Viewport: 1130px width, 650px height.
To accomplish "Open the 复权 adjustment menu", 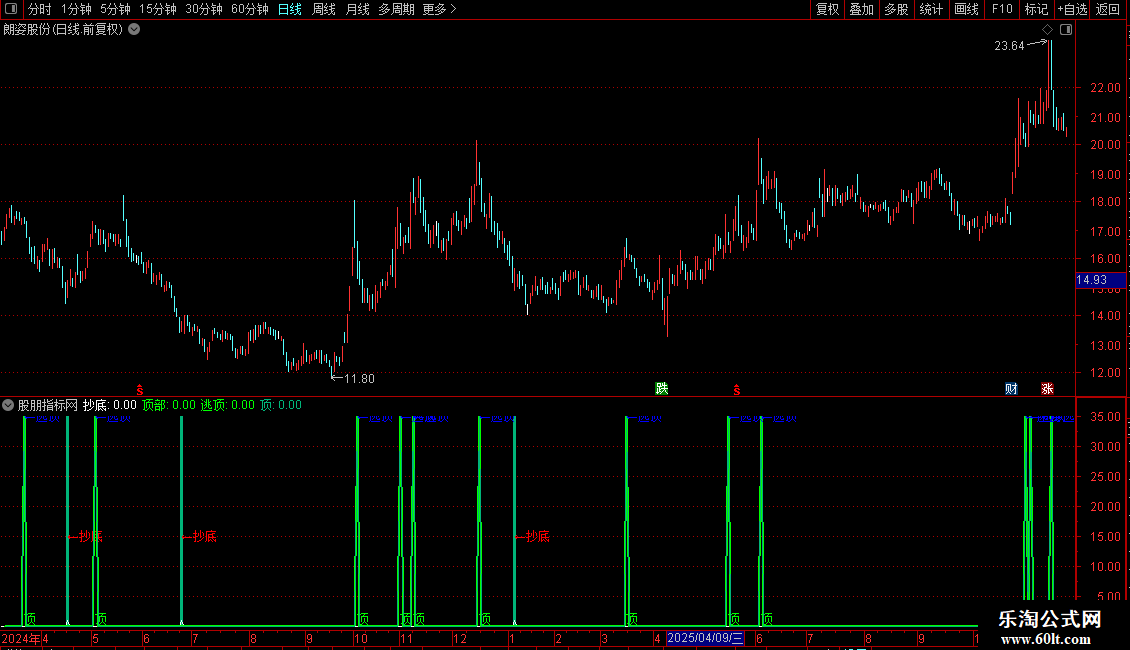I will tap(827, 9).
